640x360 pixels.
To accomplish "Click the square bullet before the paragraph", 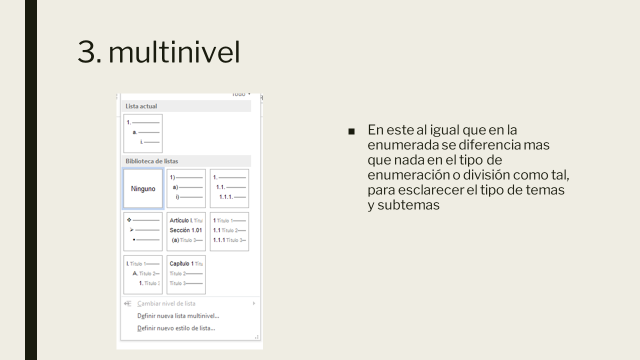I will point(351,131).
